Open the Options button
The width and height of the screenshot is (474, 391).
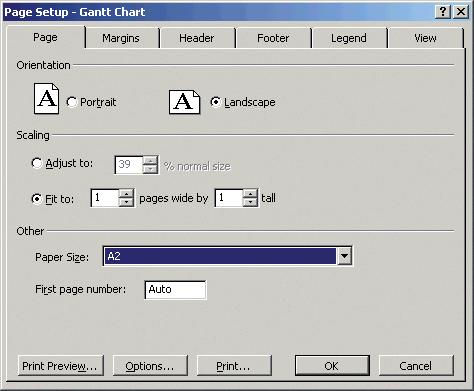(150, 366)
